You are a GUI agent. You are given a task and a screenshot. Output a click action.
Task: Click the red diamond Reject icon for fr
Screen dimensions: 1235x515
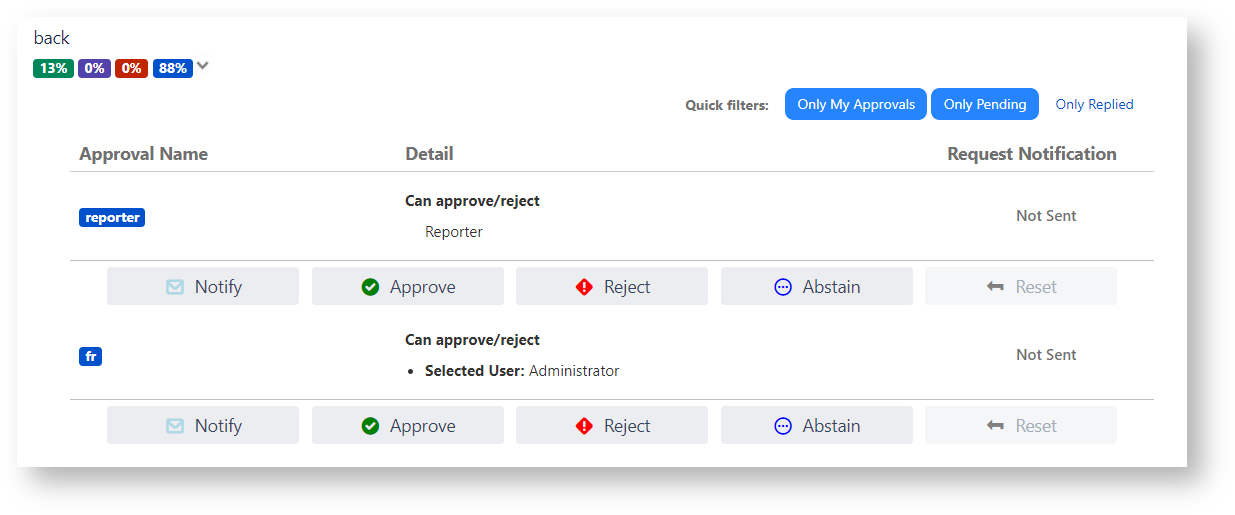(x=584, y=426)
